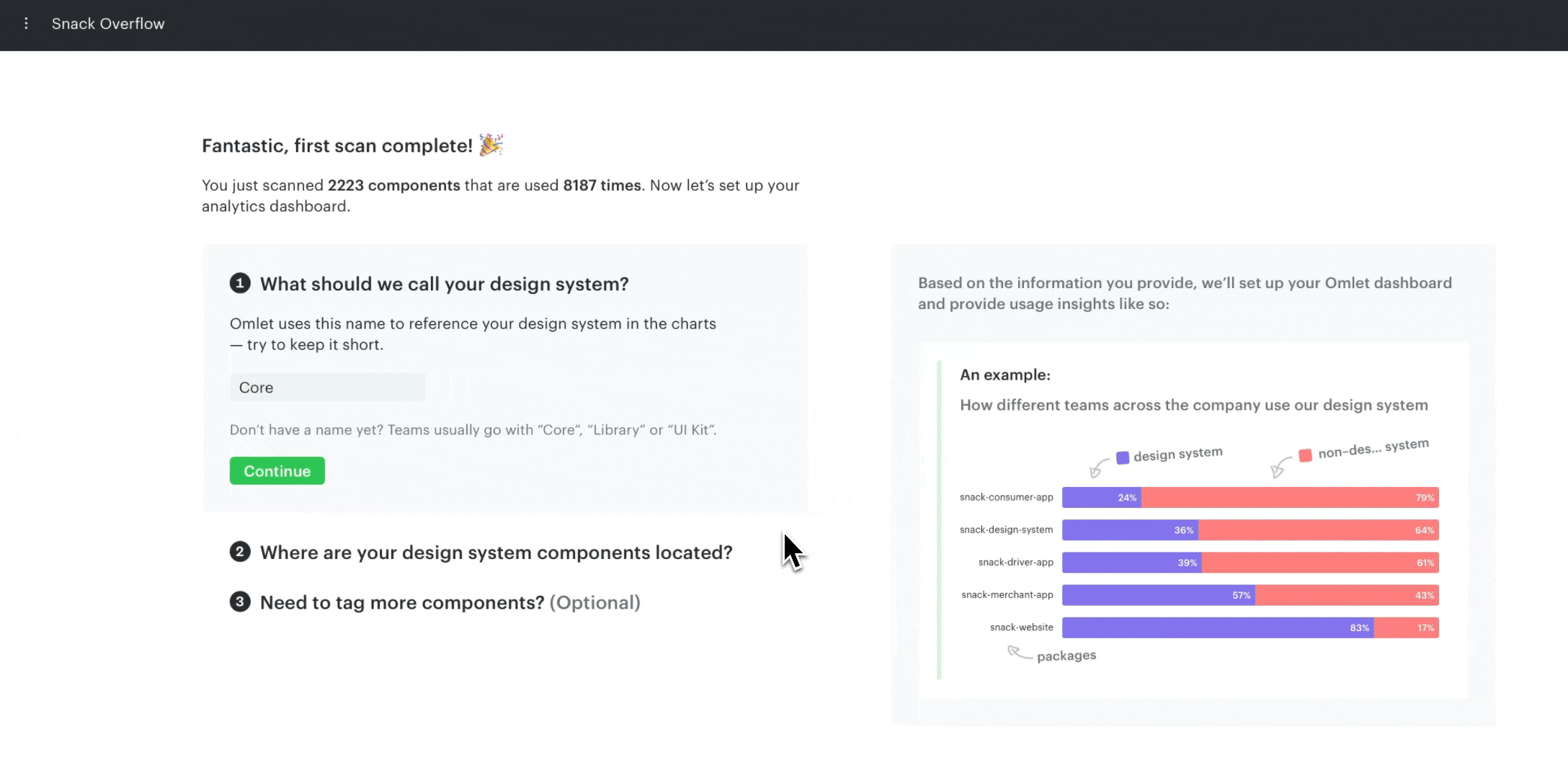The height and width of the screenshot is (778, 1568).
Task: Click the step 1 number badge
Action: point(240,283)
